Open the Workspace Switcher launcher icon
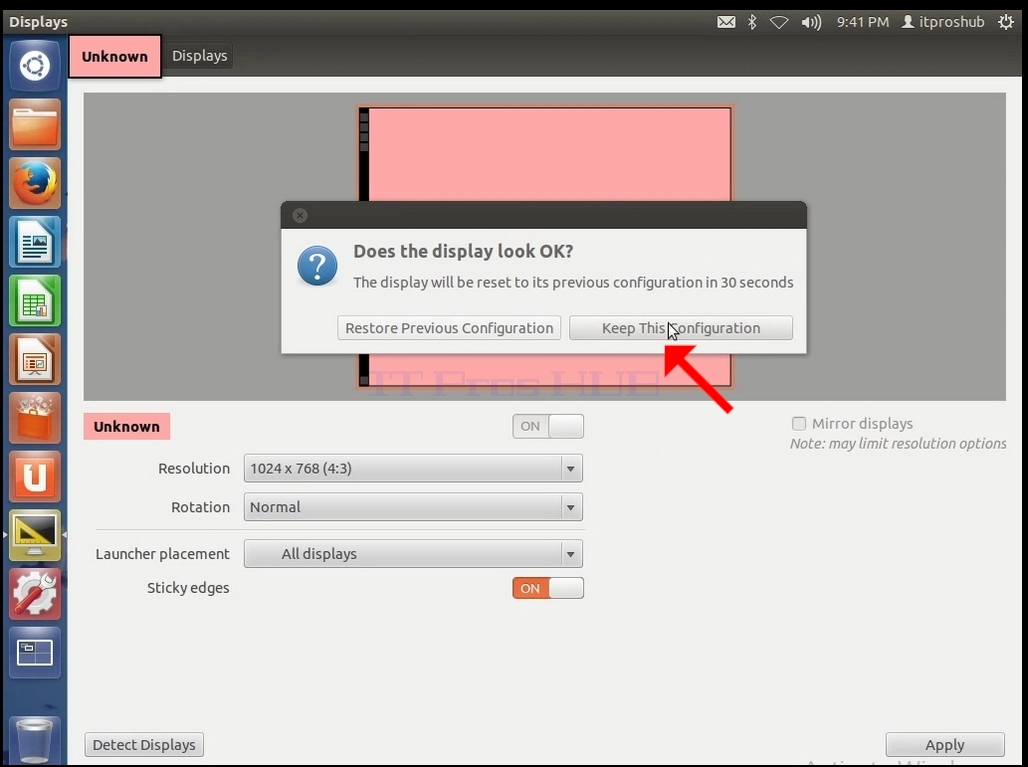 coord(35,653)
